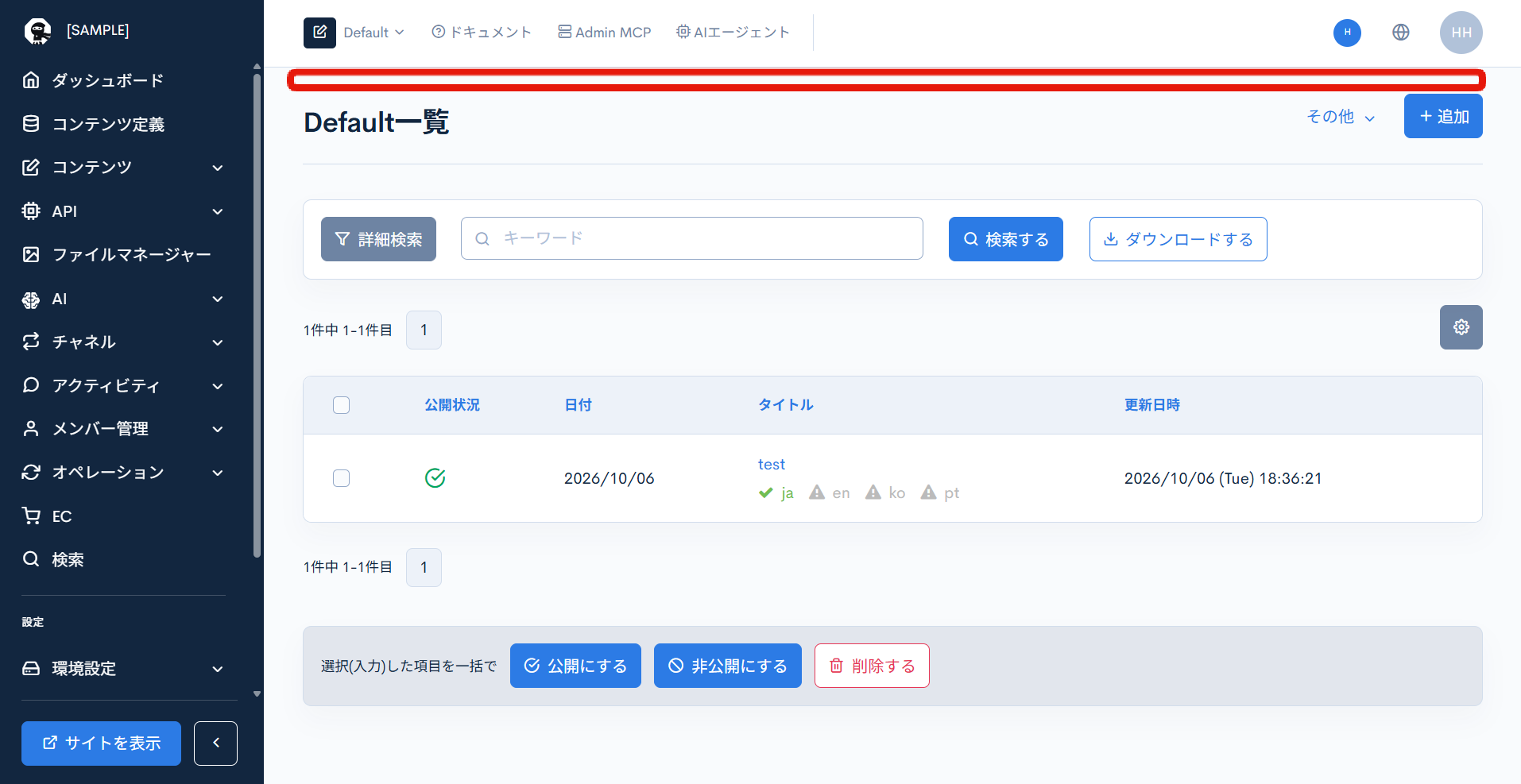Click the warning icon next to en
This screenshot has height=784, width=1521.
click(x=817, y=492)
